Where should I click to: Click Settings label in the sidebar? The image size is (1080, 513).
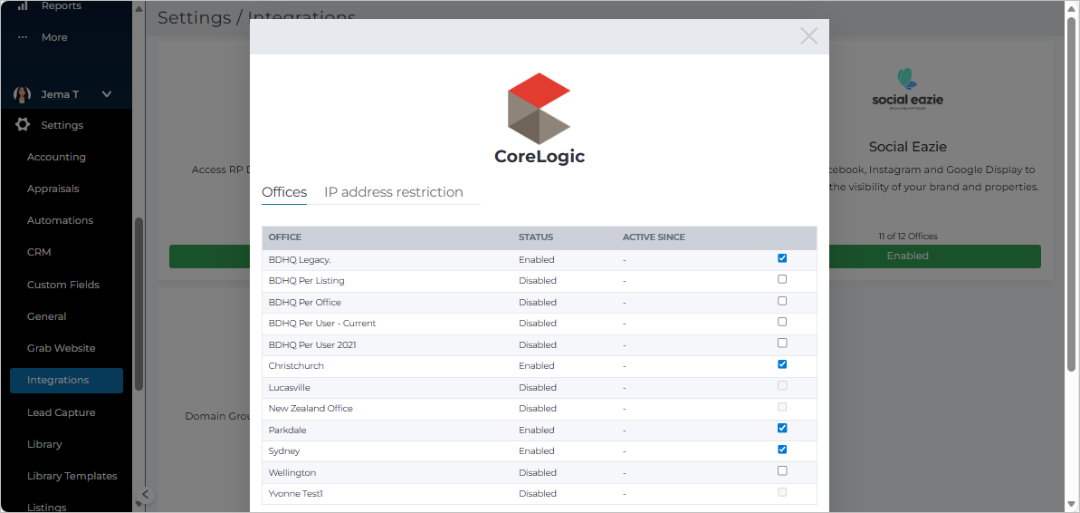click(62, 125)
